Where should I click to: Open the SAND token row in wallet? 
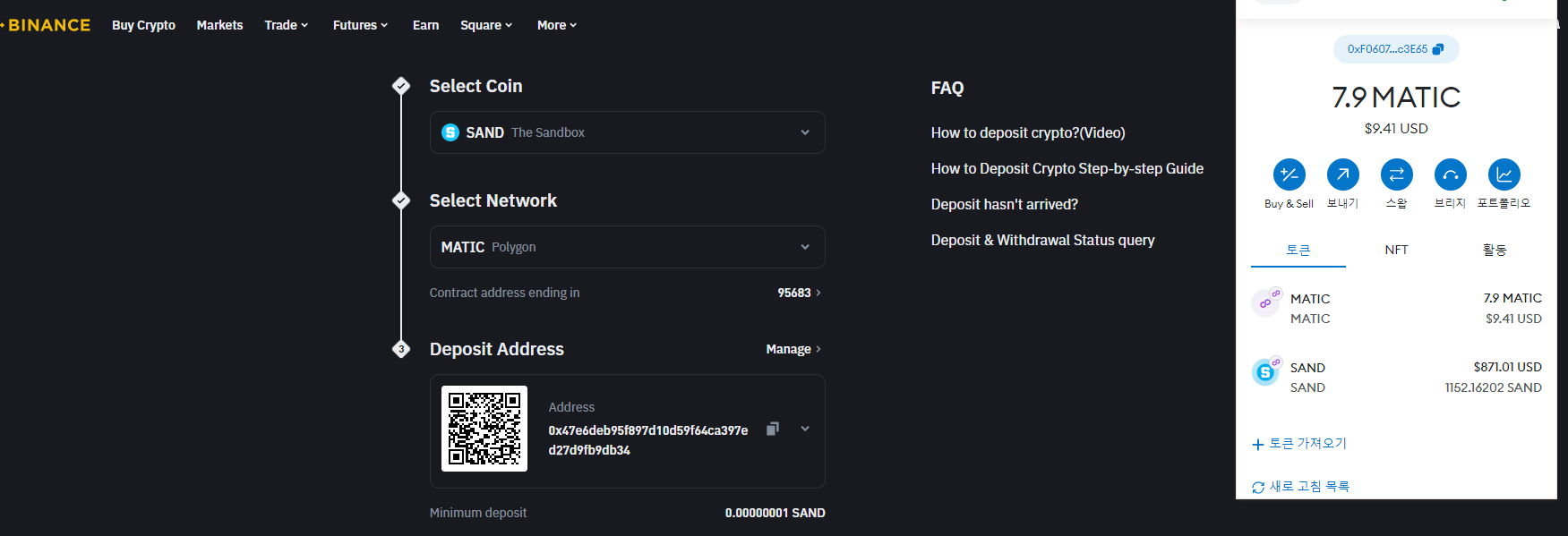tap(1396, 377)
